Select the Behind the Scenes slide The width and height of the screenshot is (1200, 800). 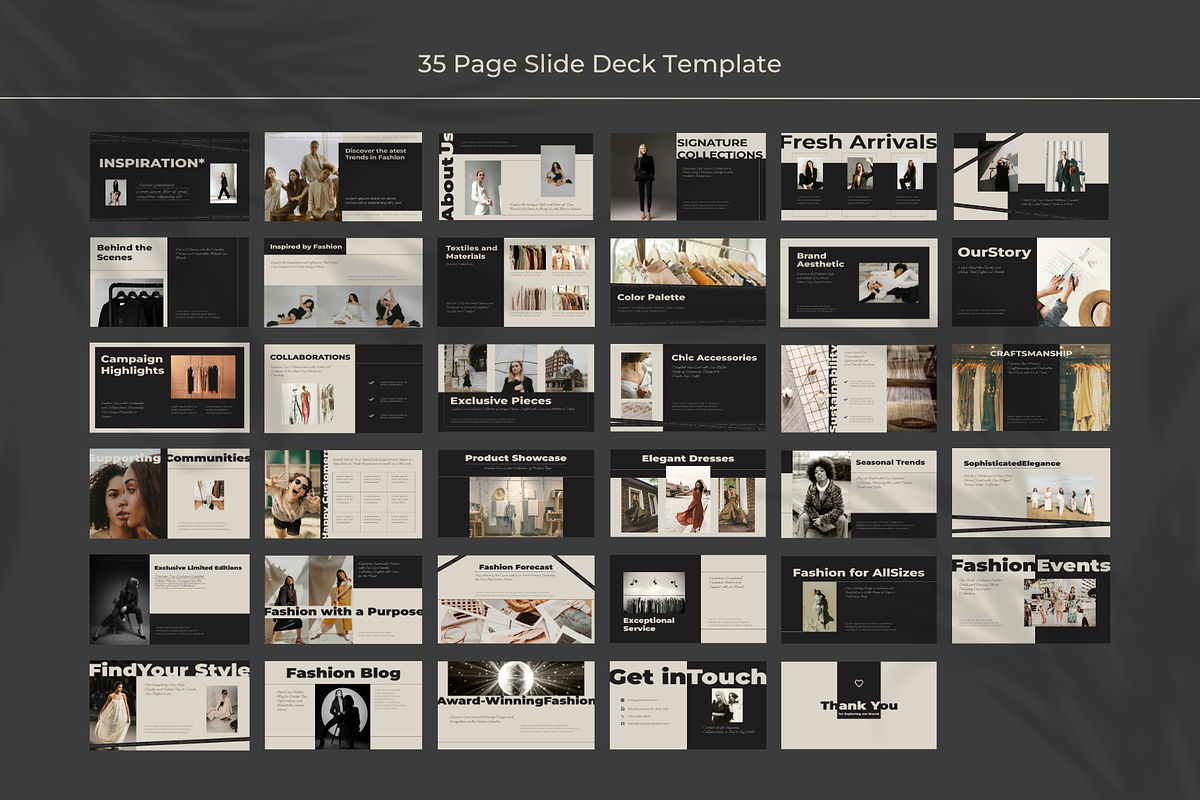coord(169,282)
